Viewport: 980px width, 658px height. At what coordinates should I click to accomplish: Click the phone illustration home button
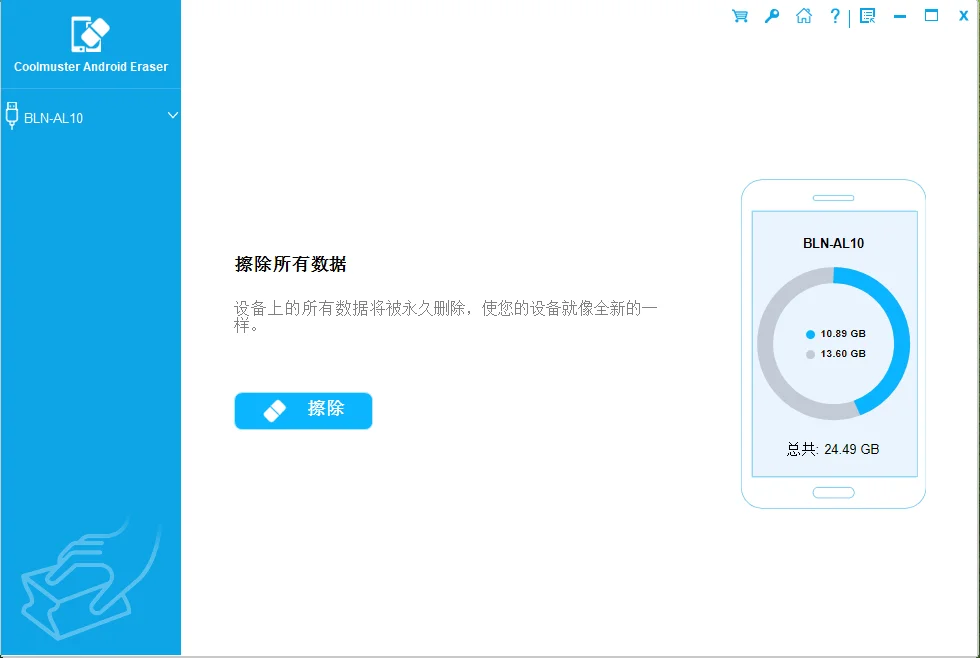pos(834,491)
